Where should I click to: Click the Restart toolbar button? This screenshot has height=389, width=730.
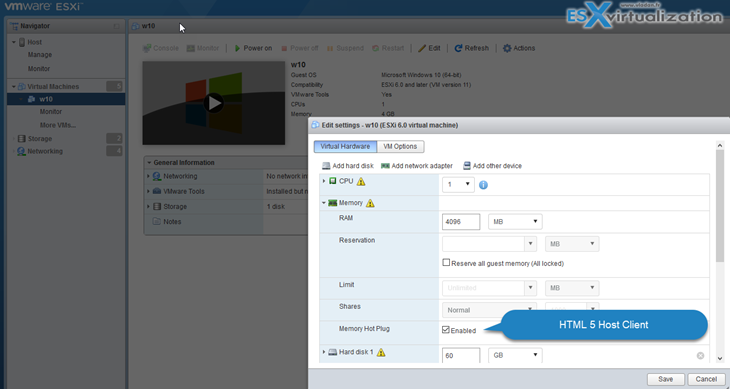pyautogui.click(x=388, y=48)
